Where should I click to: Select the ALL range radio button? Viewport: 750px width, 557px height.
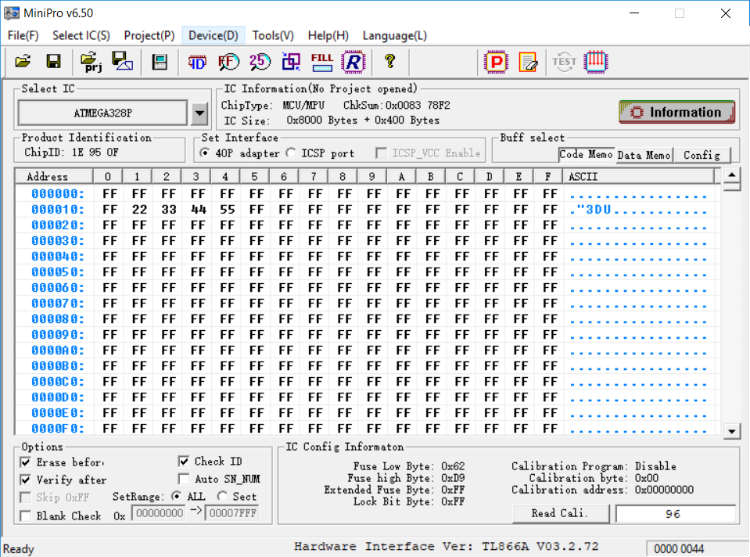coord(176,496)
